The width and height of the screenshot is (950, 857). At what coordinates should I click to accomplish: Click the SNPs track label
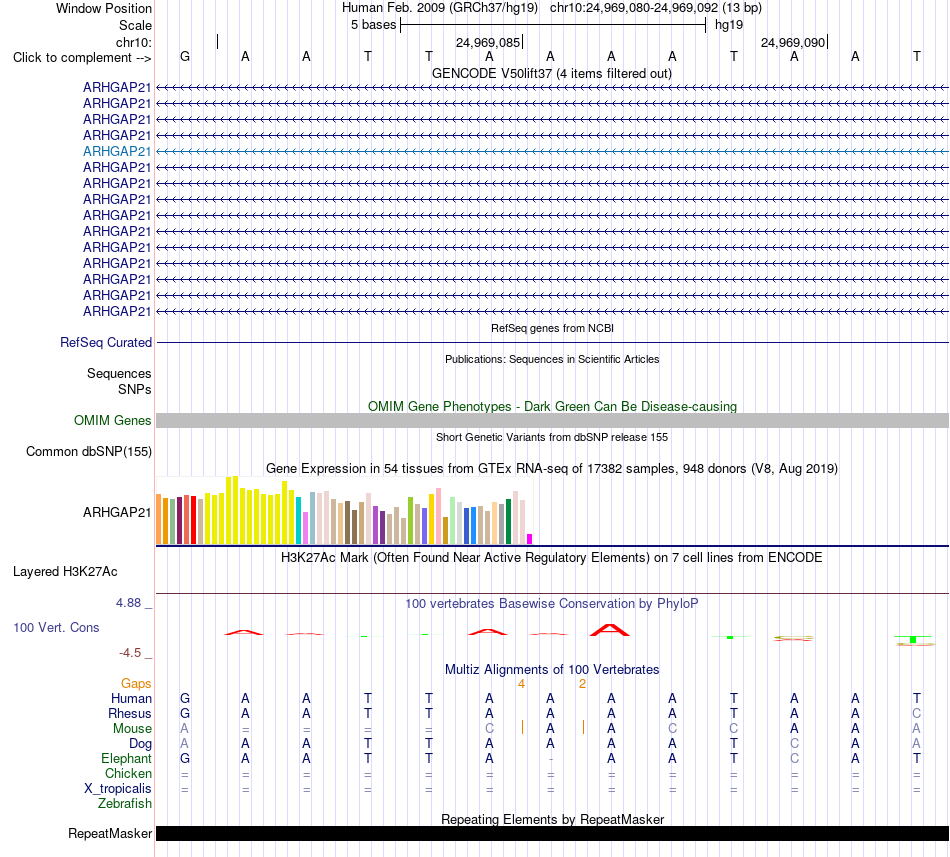(135, 389)
